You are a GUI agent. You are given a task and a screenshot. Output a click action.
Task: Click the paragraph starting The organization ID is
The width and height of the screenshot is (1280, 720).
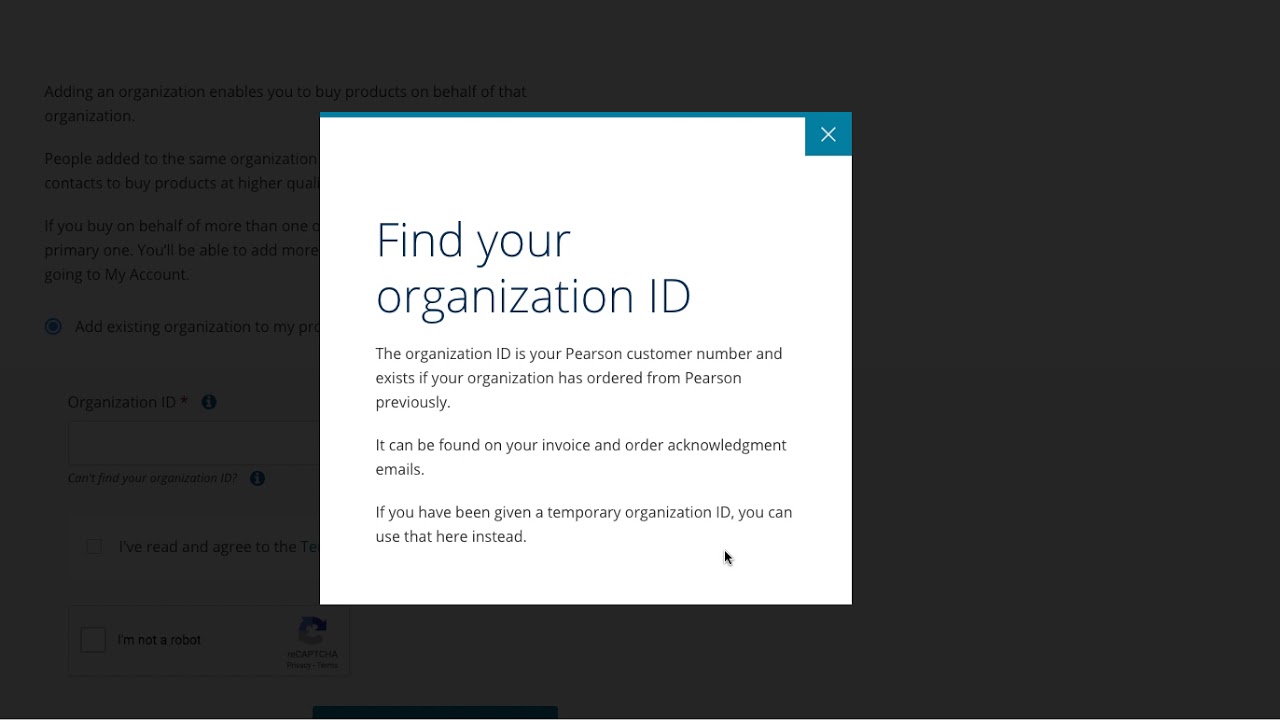(579, 378)
